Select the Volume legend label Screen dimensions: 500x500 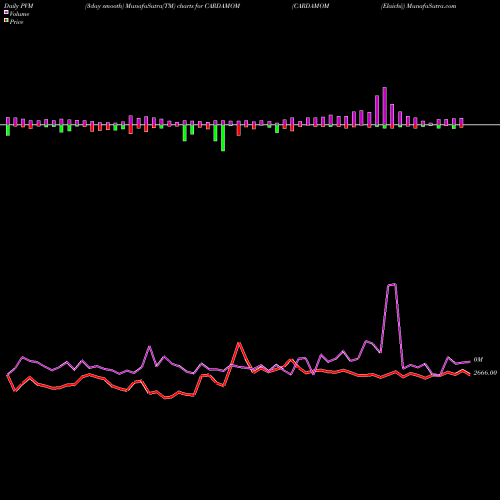click(x=19, y=14)
